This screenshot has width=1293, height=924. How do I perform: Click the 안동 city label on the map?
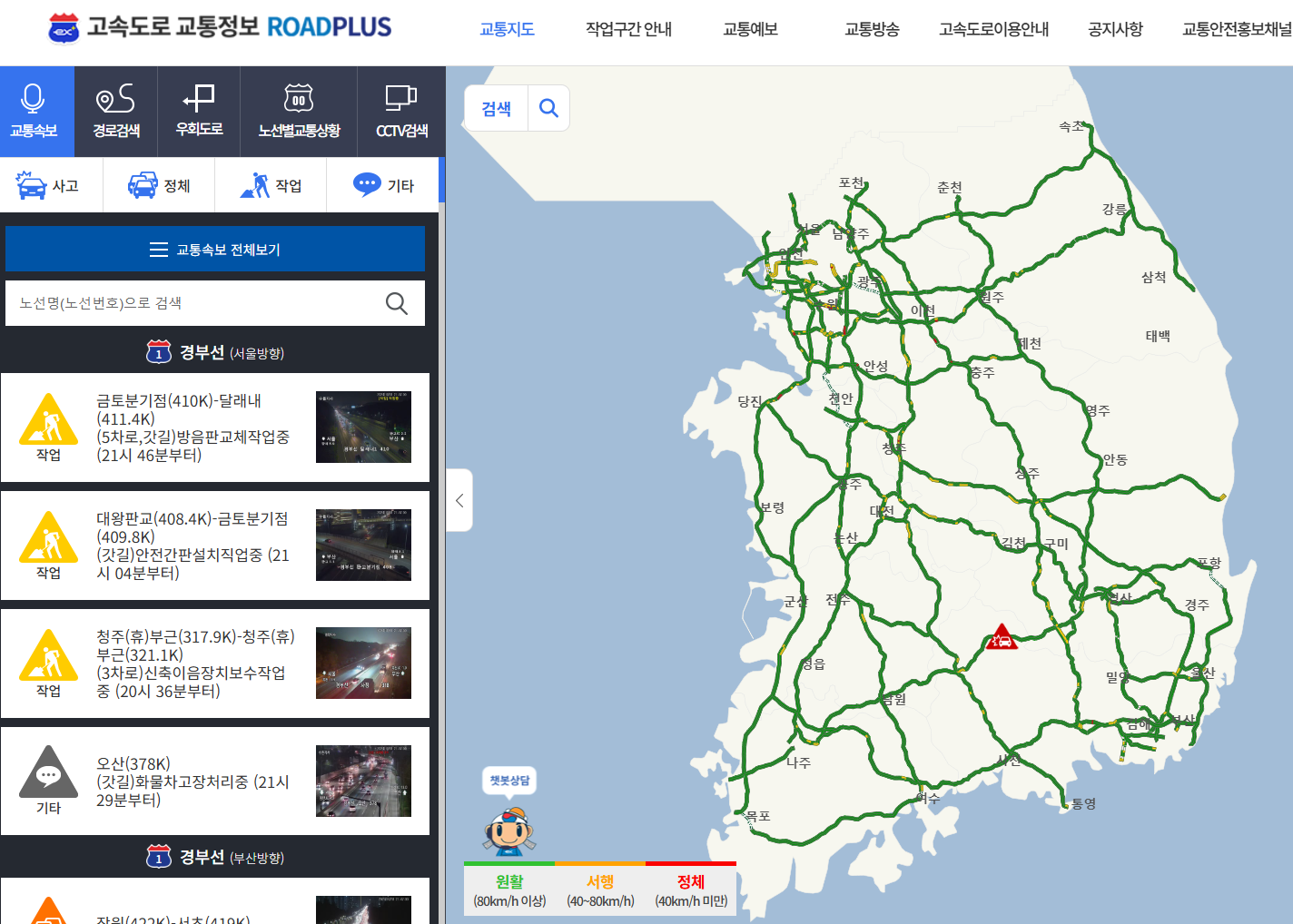click(1115, 459)
